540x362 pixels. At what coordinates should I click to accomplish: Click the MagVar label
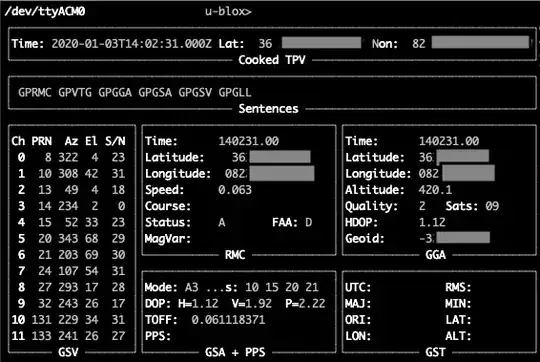[168, 238]
